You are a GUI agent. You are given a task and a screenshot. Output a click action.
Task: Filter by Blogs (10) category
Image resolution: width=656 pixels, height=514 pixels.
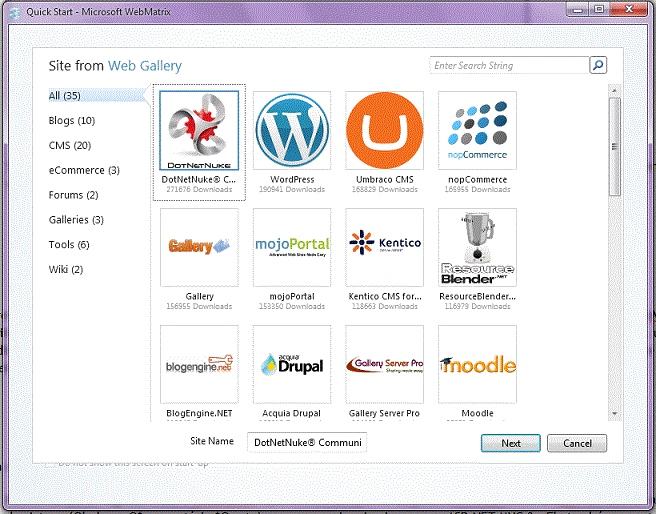coord(72,120)
